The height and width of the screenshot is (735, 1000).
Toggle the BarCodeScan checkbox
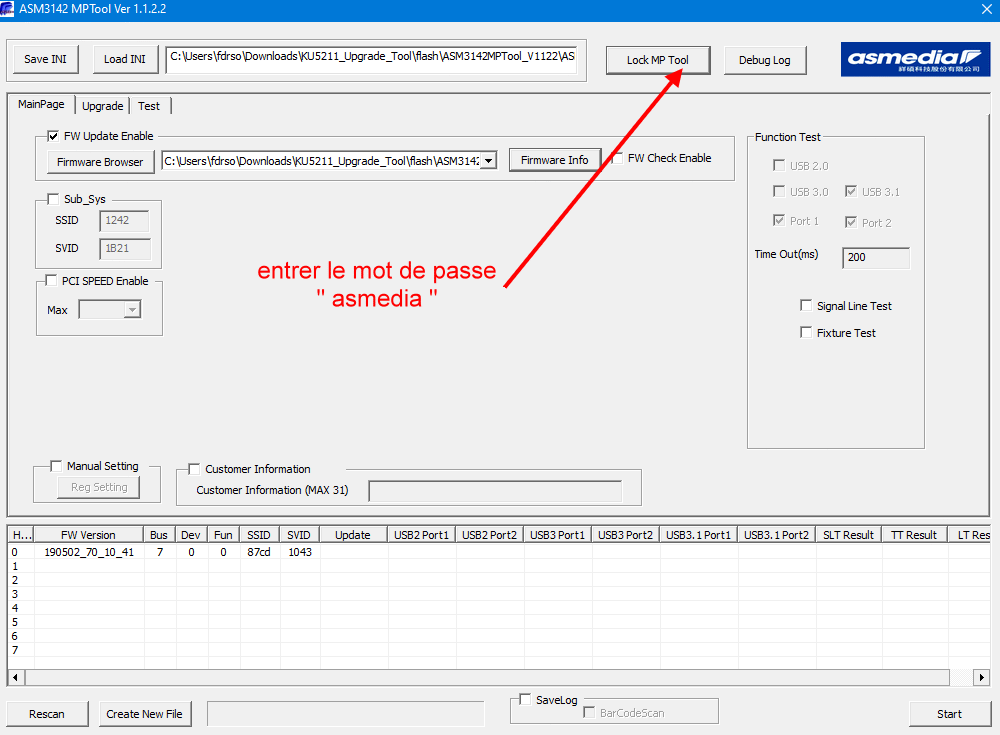click(x=589, y=712)
